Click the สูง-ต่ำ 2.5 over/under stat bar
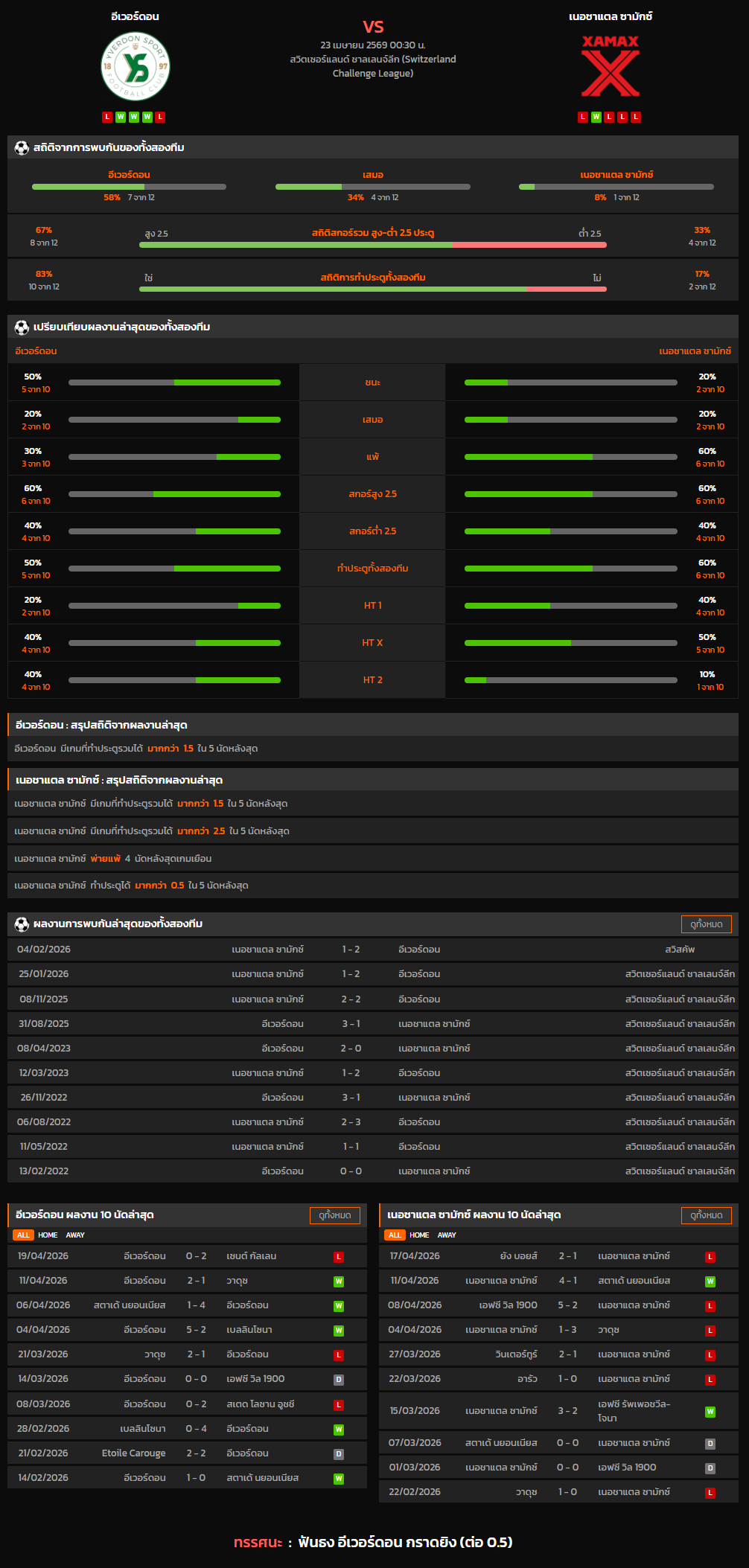Screen dimensions: 749x1568 372,244
